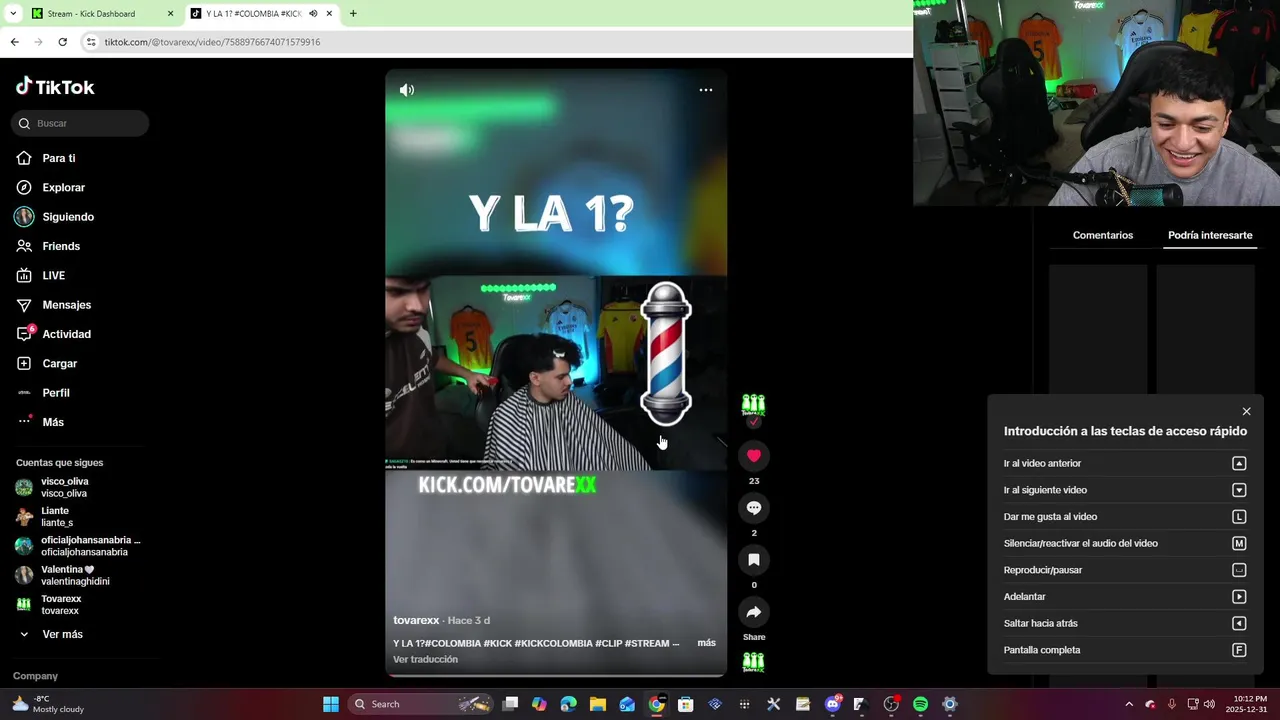Click tovarexx username on video
This screenshot has width=1280, height=720.
(416, 620)
